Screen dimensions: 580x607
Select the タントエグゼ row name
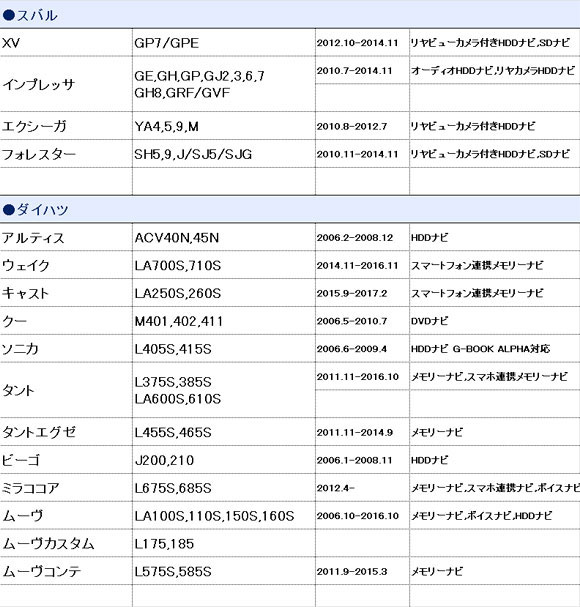39,432
